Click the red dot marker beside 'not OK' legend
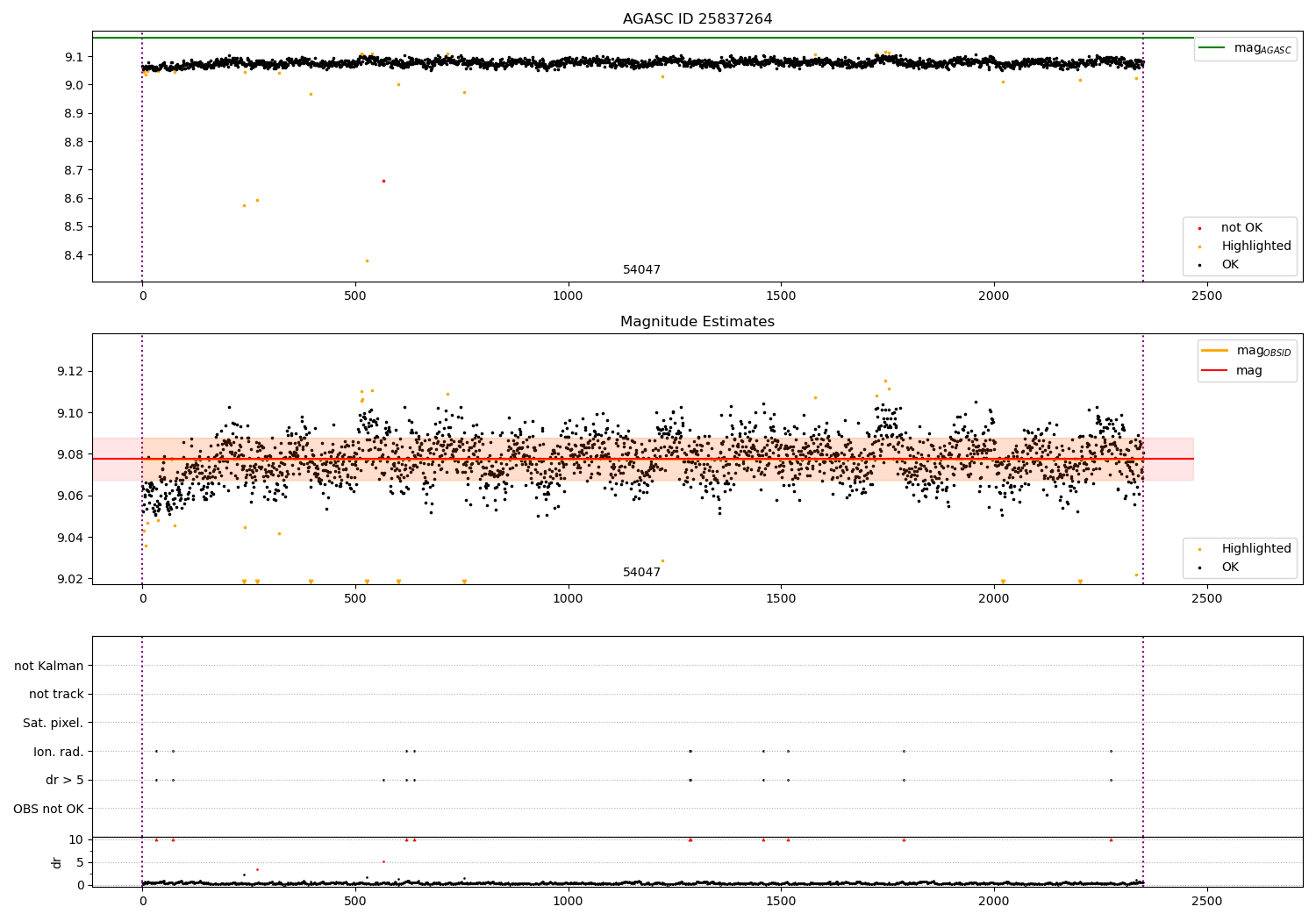Image resolution: width=1316 pixels, height=921 pixels. click(x=1199, y=228)
